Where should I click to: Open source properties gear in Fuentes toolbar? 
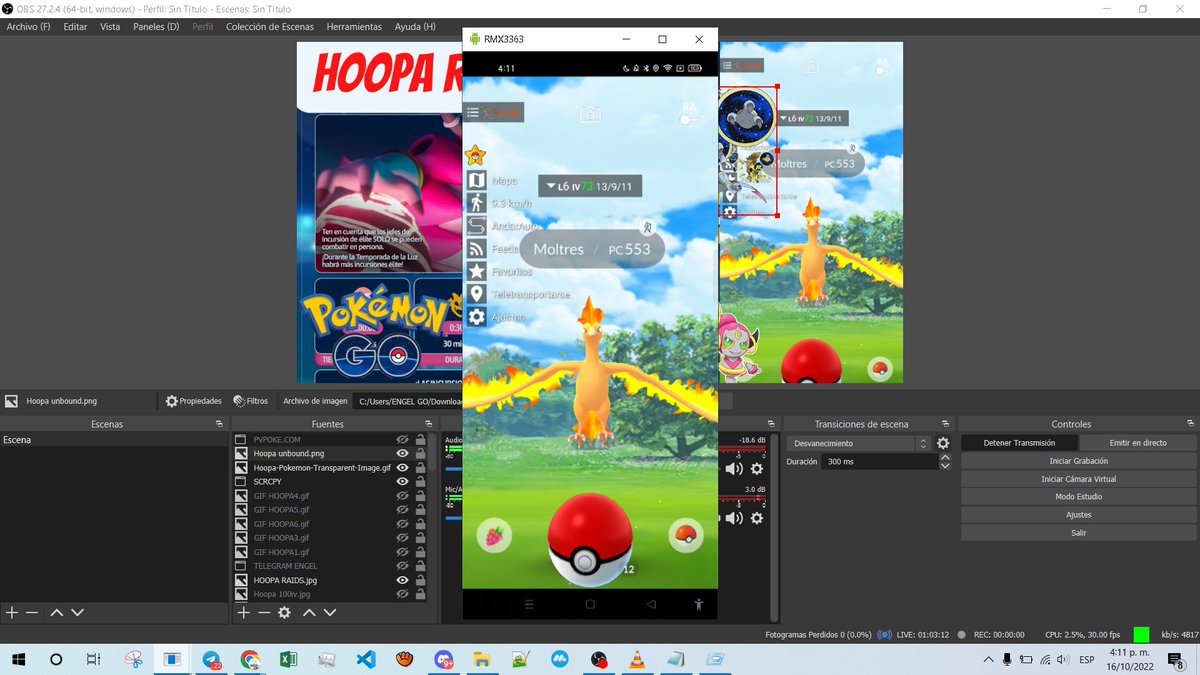point(285,612)
